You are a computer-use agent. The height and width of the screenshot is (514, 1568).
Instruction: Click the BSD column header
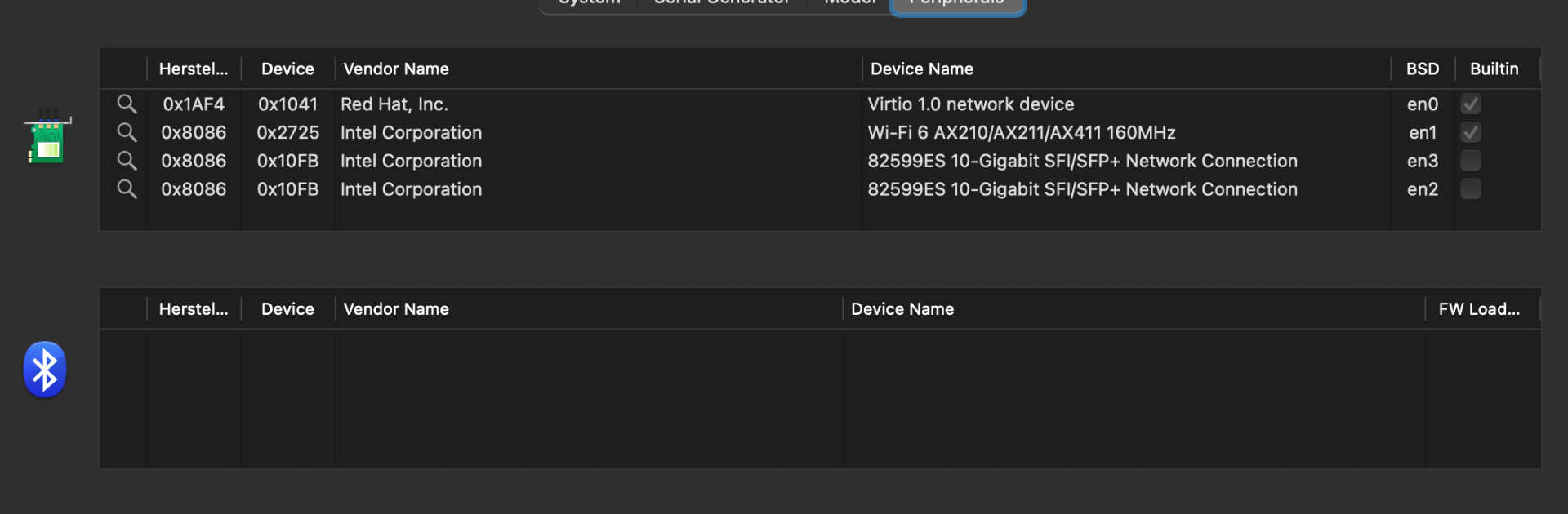pyautogui.click(x=1423, y=69)
